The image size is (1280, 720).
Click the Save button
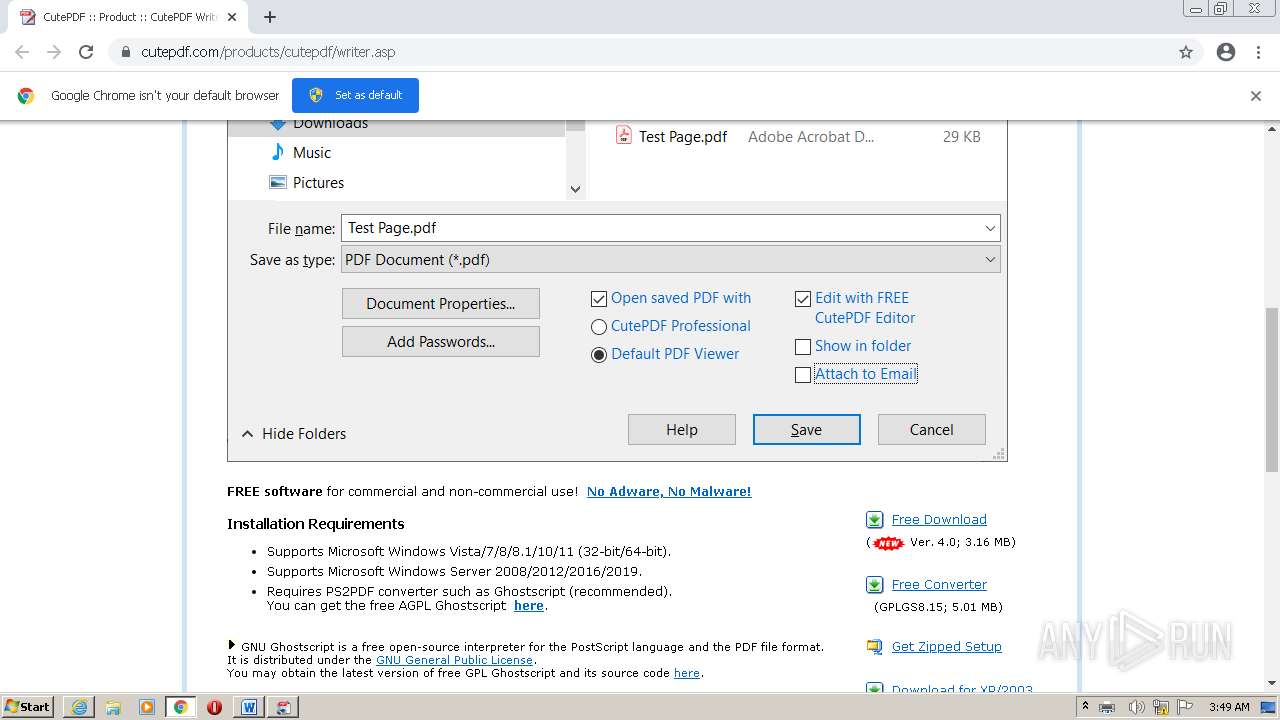point(807,430)
